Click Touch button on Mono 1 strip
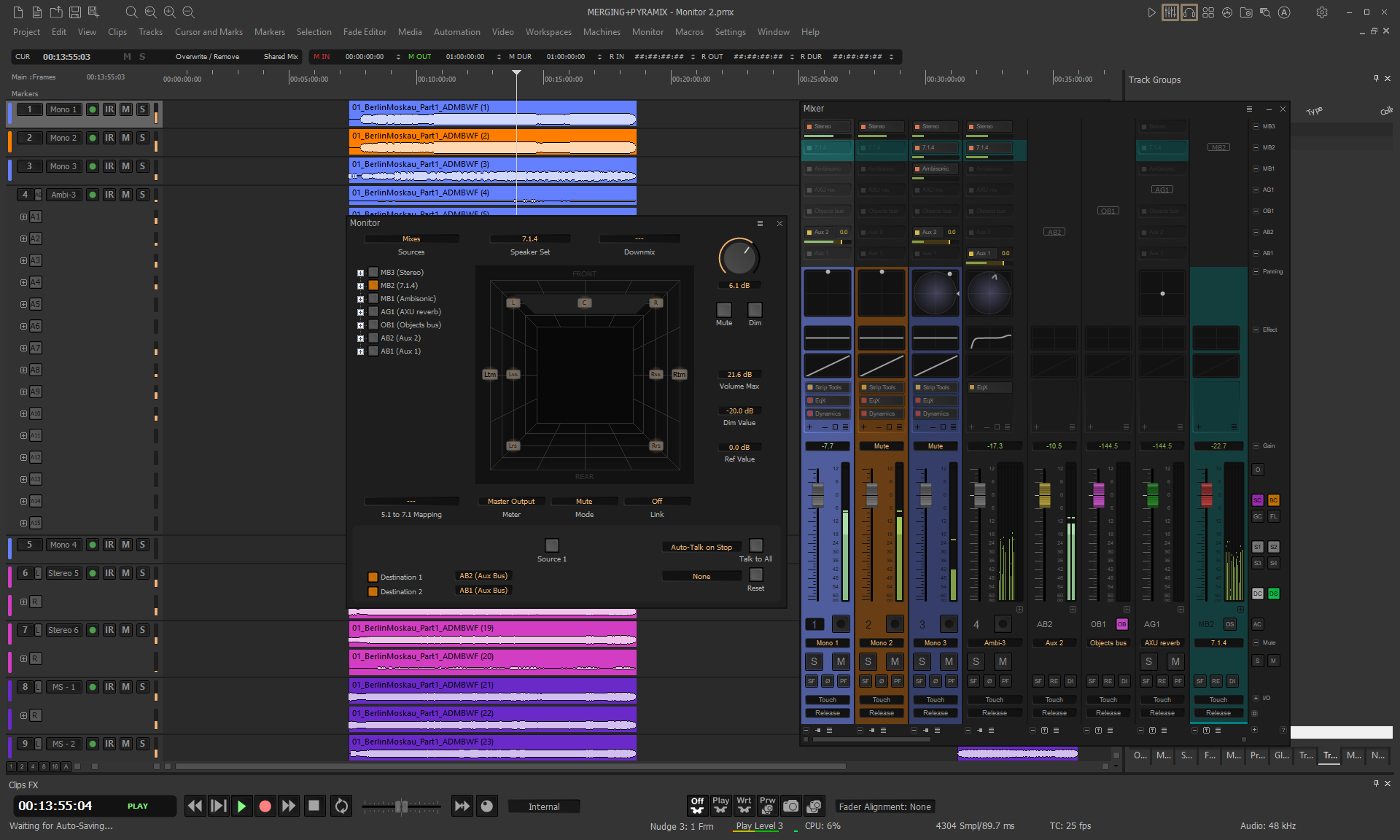The image size is (1400, 840). 827,699
